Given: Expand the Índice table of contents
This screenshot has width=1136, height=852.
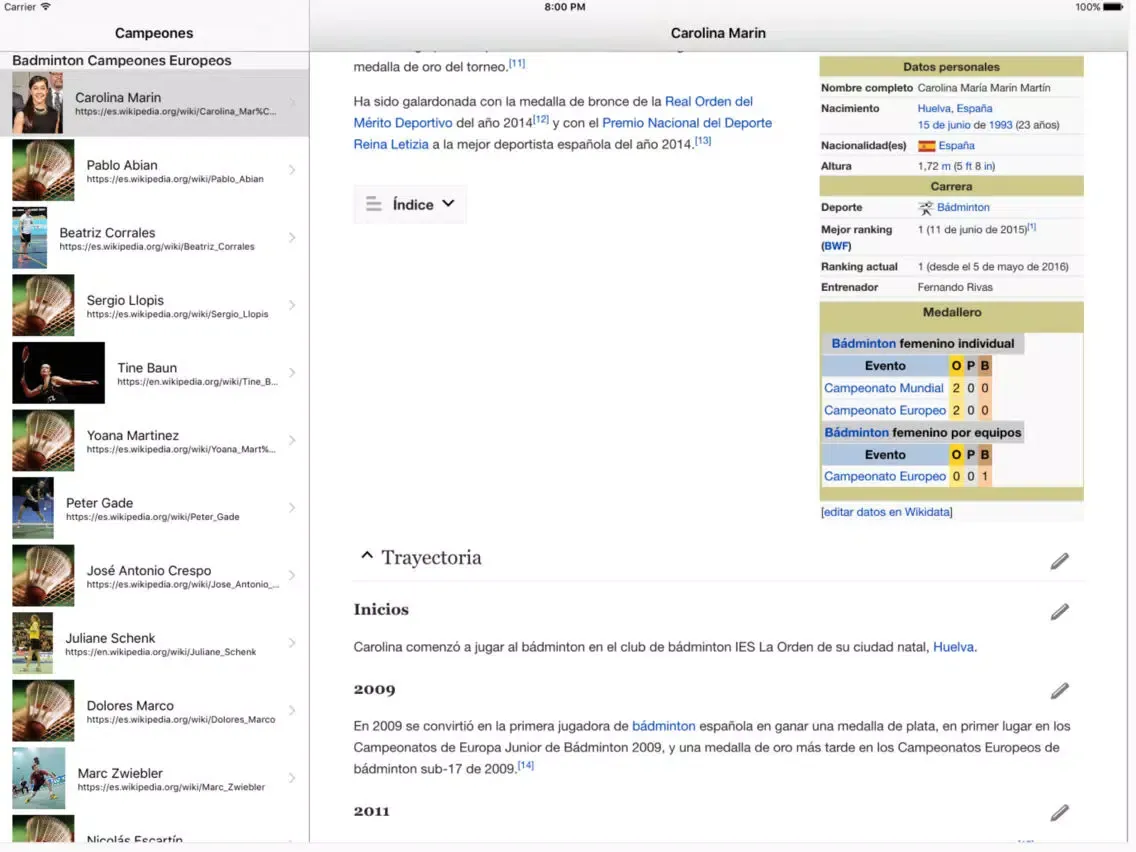Looking at the screenshot, I should coord(410,204).
